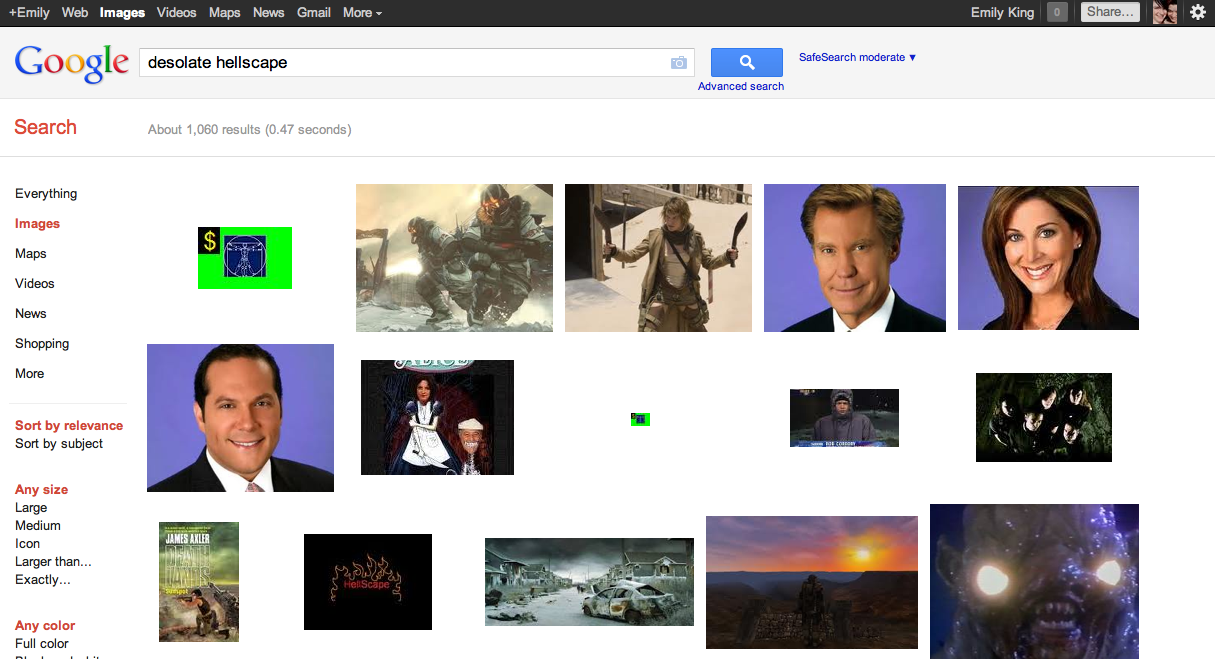
Task: Click Emily King's profile avatar
Action: coord(1164,12)
